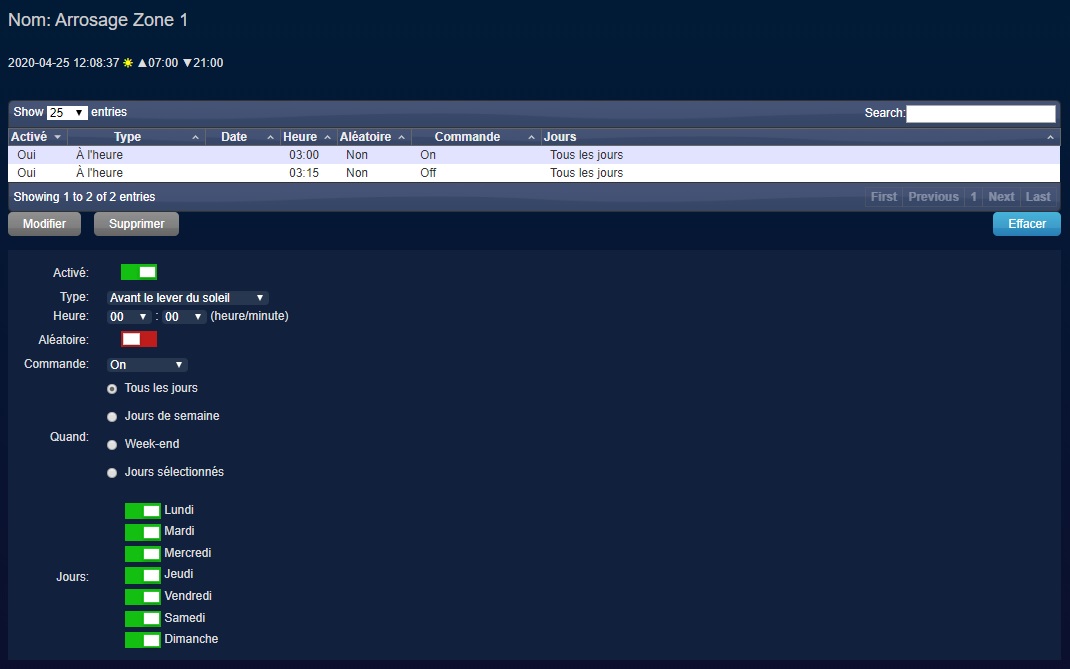This screenshot has height=669, width=1070.
Task: Turn off the Dimanche toggle
Action: [142, 640]
